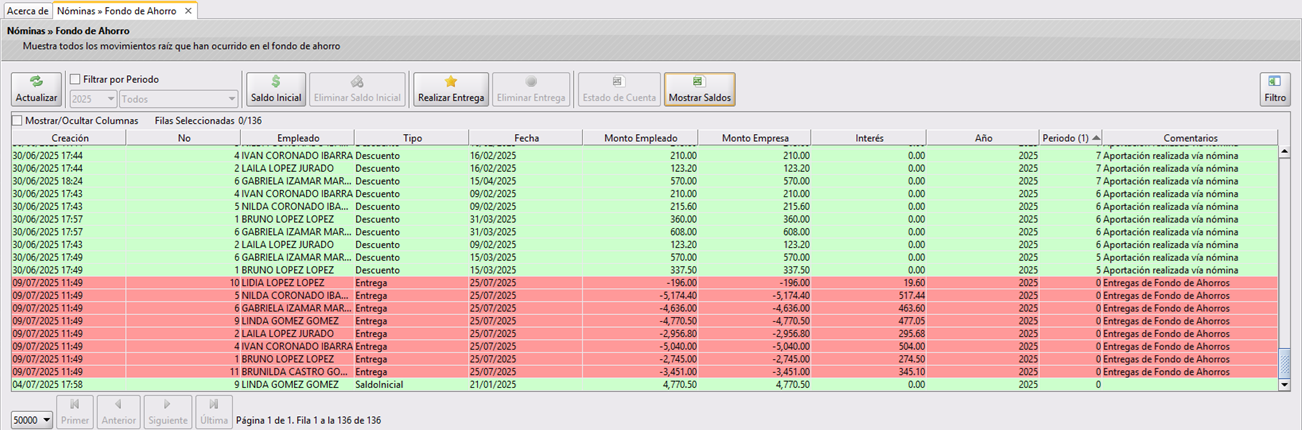Jump to last page with Última
Image resolution: width=1302 pixels, height=430 pixels.
pyautogui.click(x=213, y=411)
